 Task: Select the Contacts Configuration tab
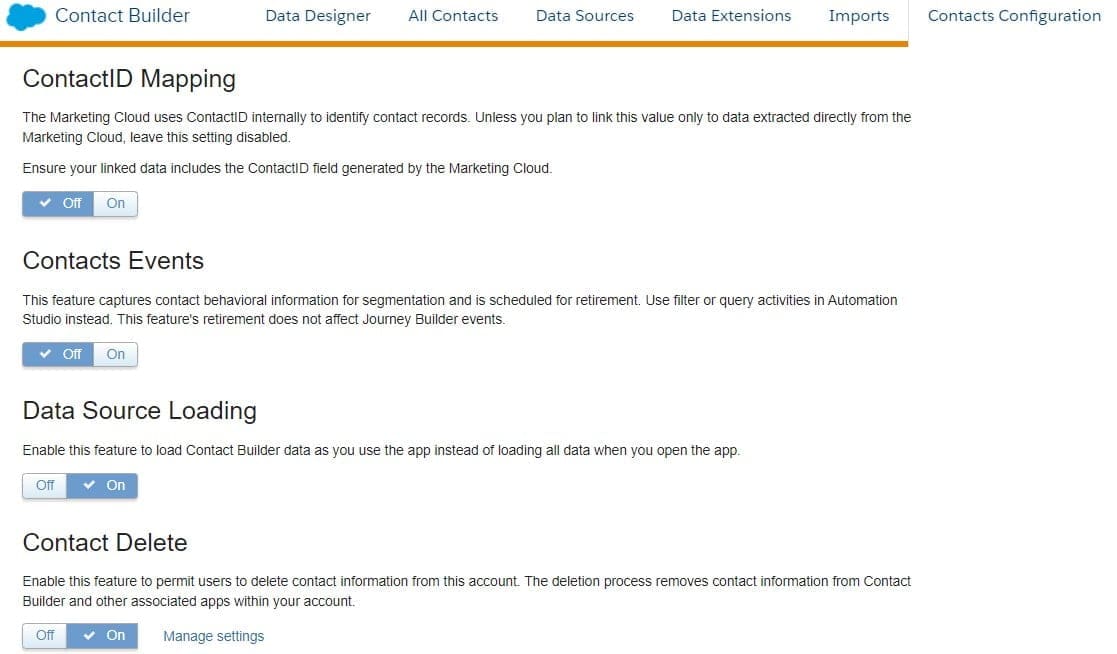[1014, 16]
